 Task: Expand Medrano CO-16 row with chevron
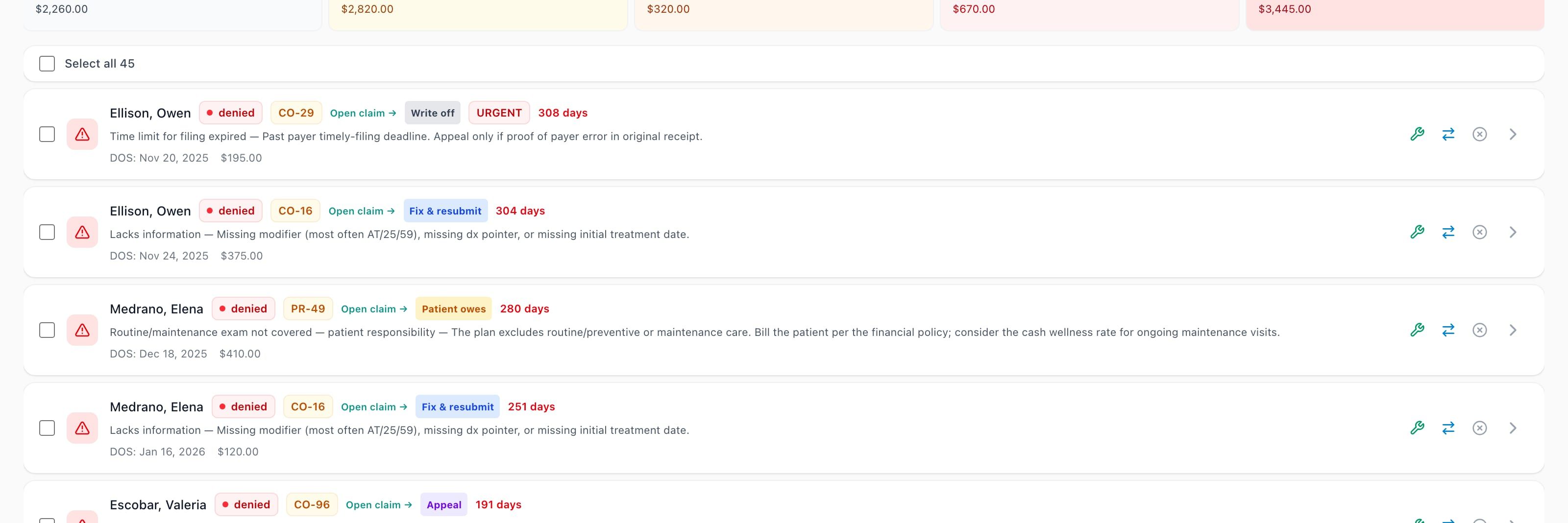(x=1513, y=428)
